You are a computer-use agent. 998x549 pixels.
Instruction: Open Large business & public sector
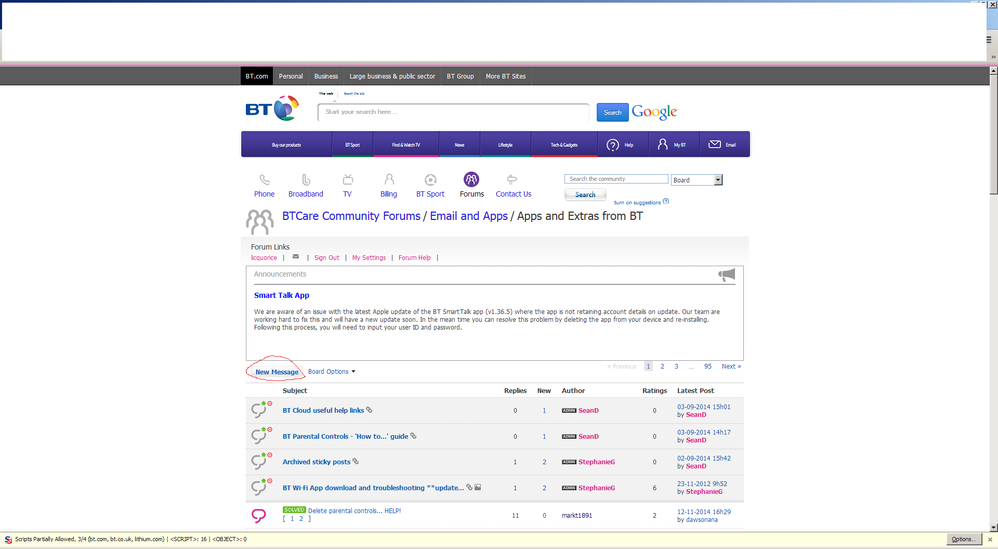tap(392, 76)
